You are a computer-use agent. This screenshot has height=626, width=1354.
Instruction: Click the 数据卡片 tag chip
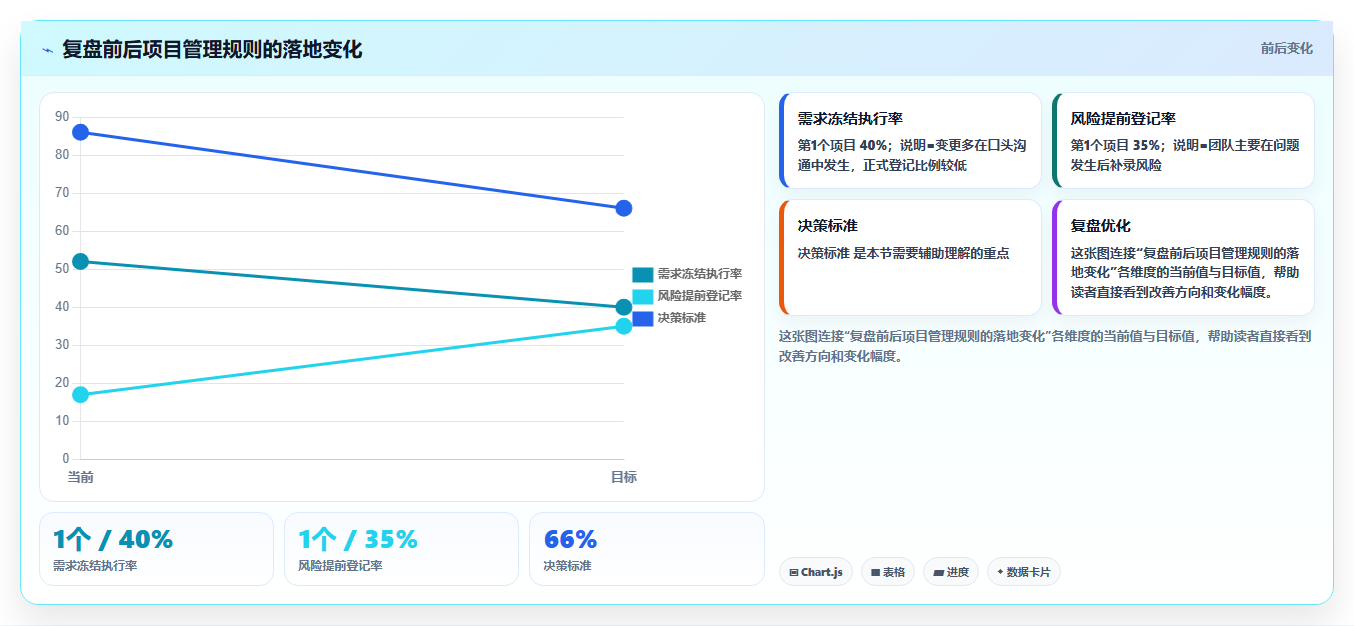[1023, 572]
